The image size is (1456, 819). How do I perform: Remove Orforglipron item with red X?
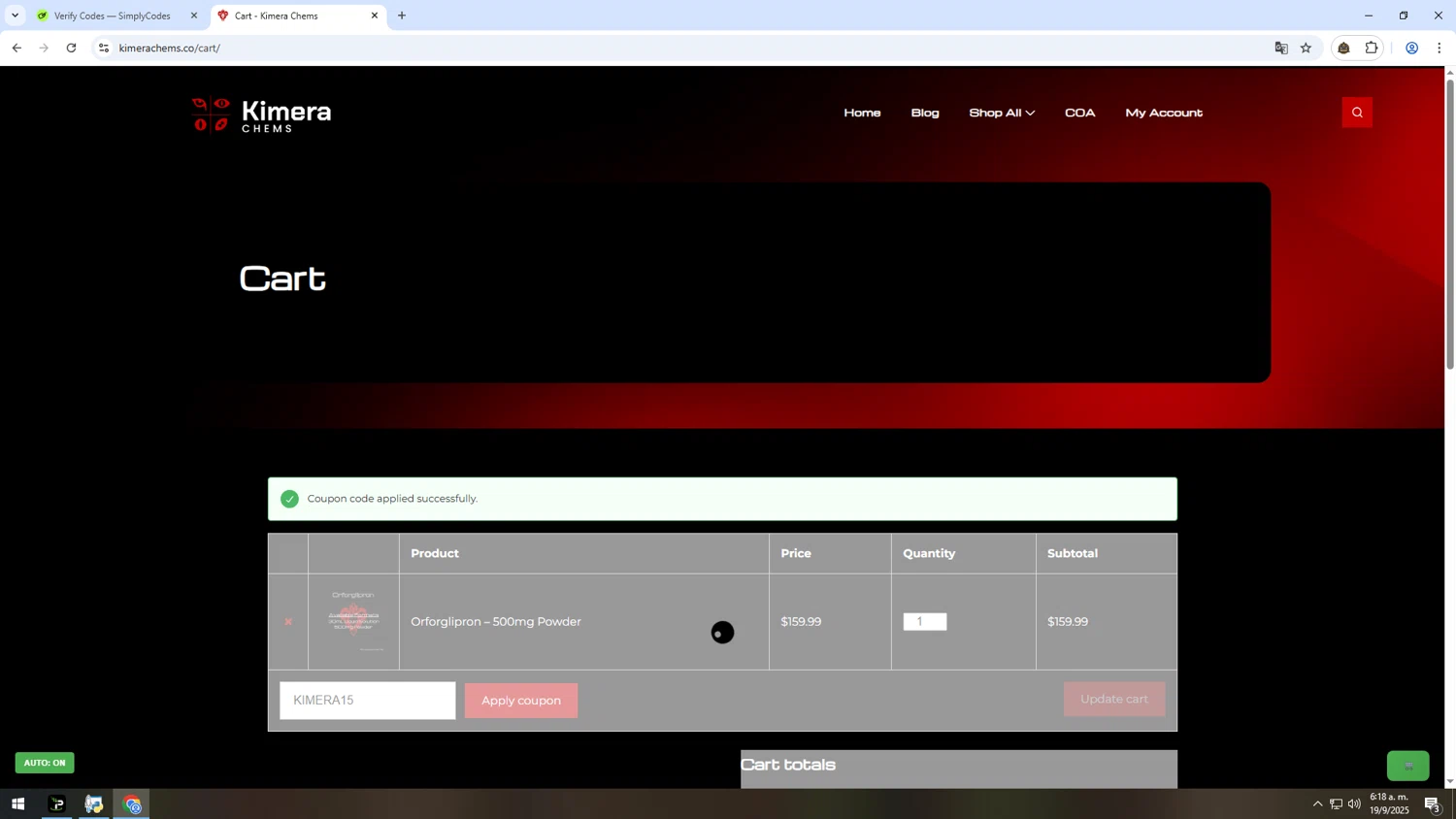(x=288, y=622)
